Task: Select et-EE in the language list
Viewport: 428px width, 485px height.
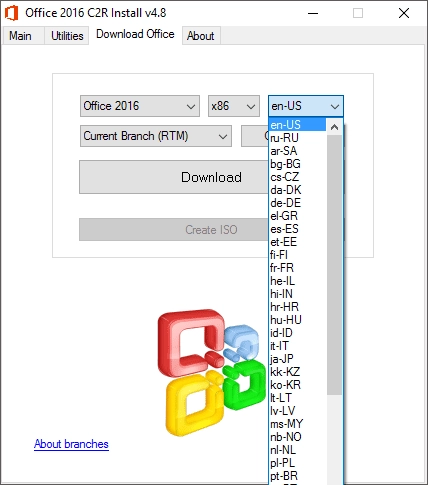Action: [297, 242]
